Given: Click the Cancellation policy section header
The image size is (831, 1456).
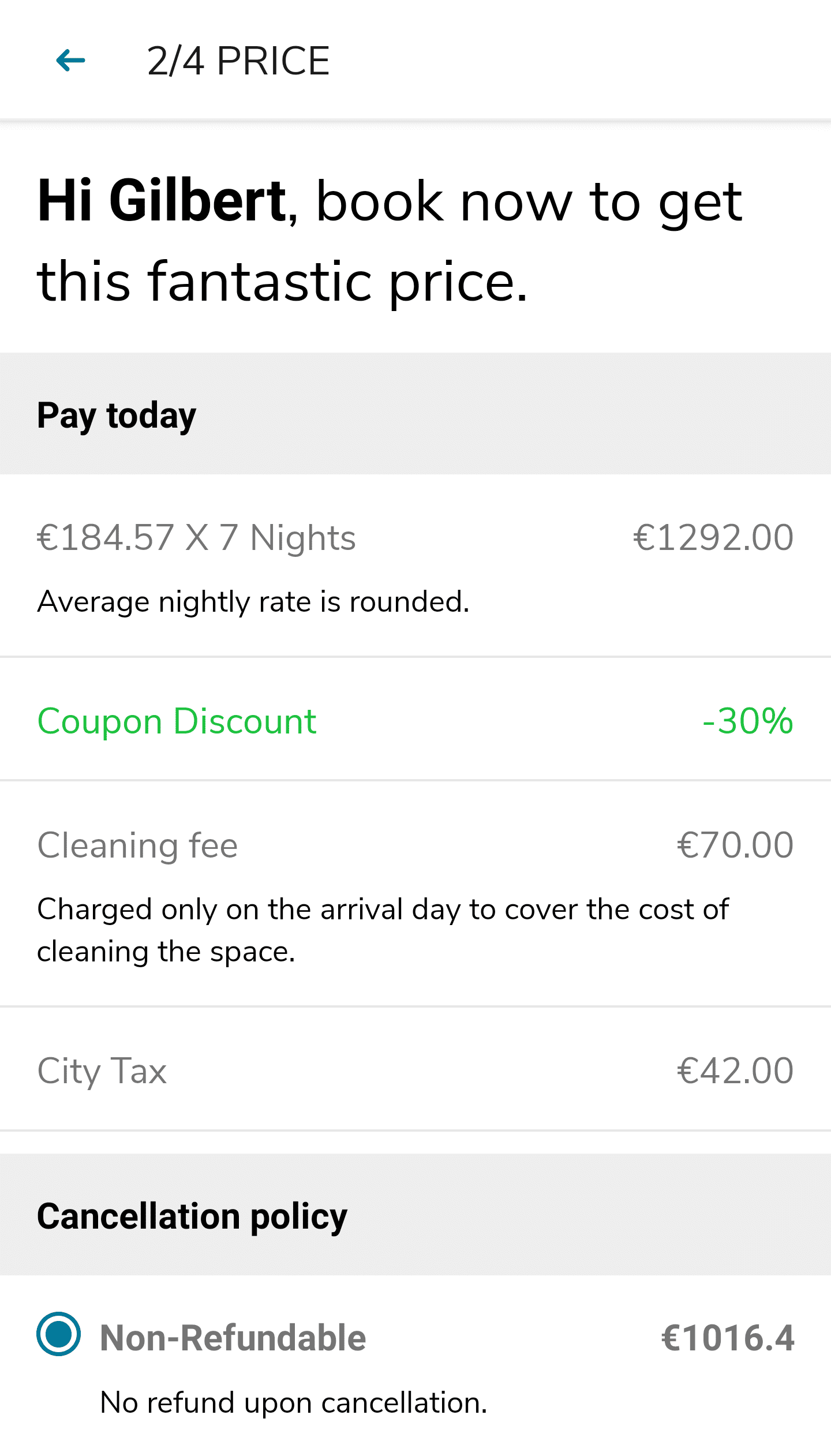Looking at the screenshot, I should point(192,1217).
